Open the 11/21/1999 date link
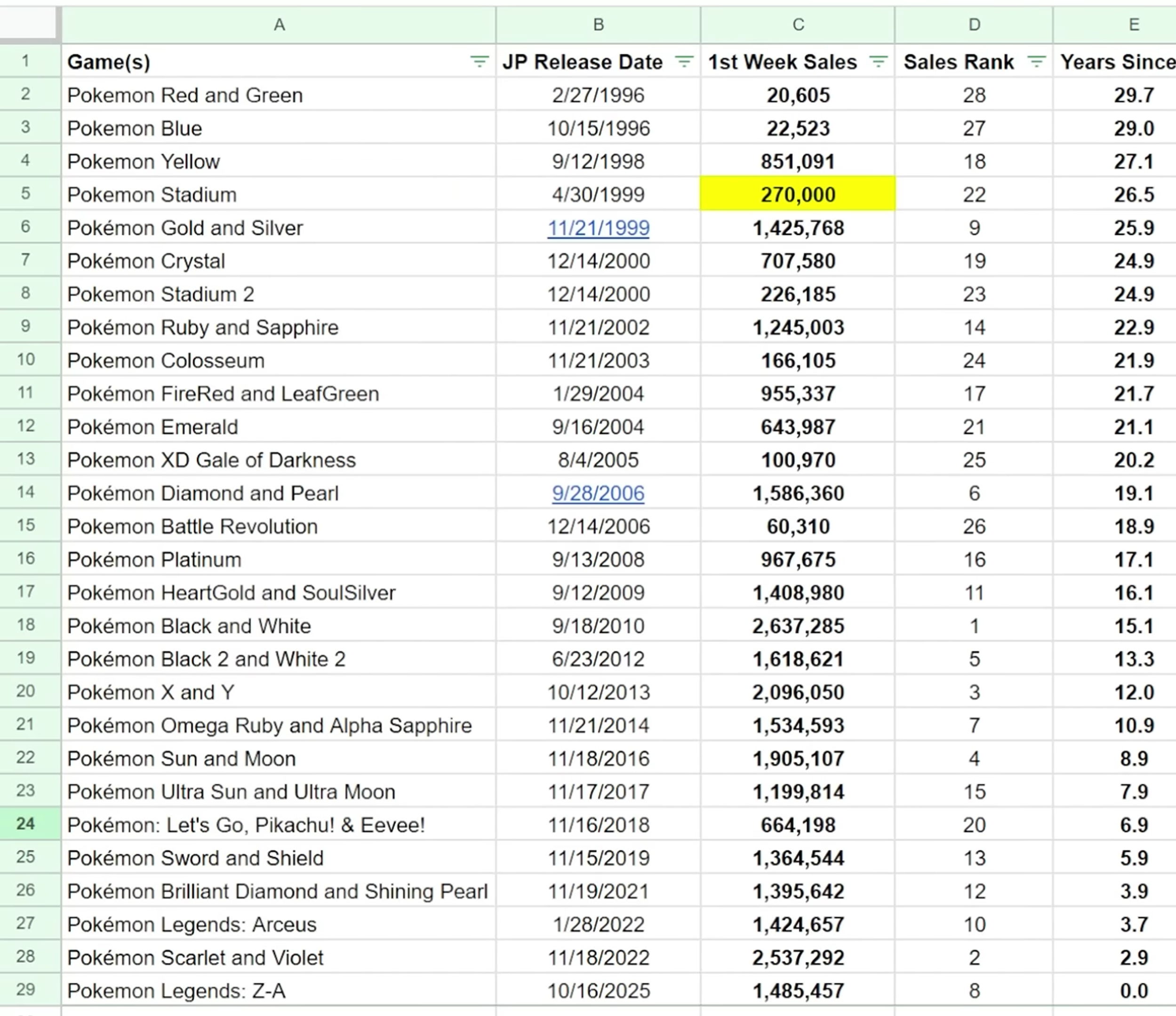The width and height of the screenshot is (1176, 1016). tap(598, 228)
